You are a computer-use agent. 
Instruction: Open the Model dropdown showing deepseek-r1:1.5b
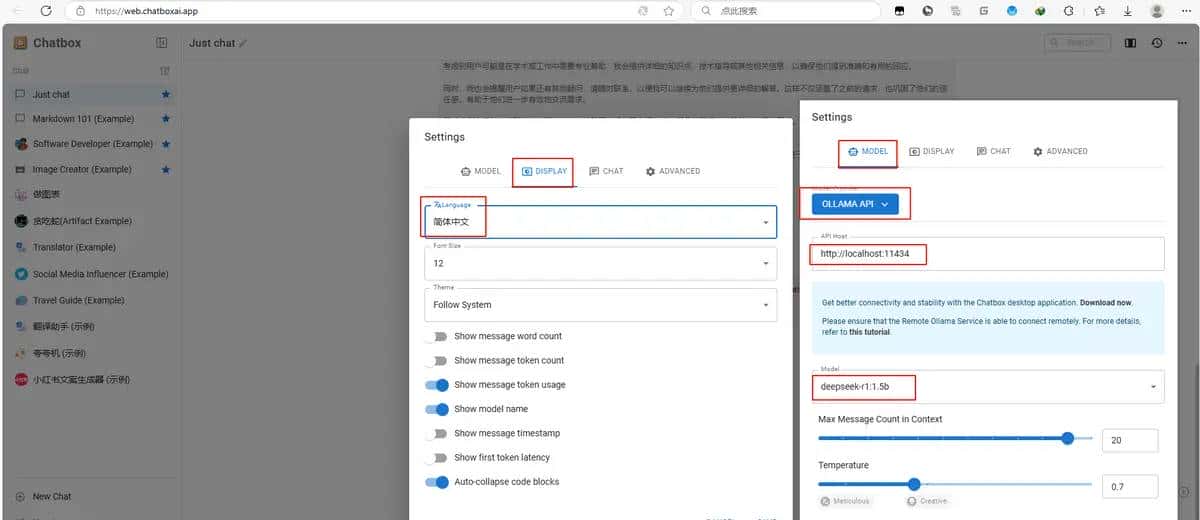tap(987, 386)
